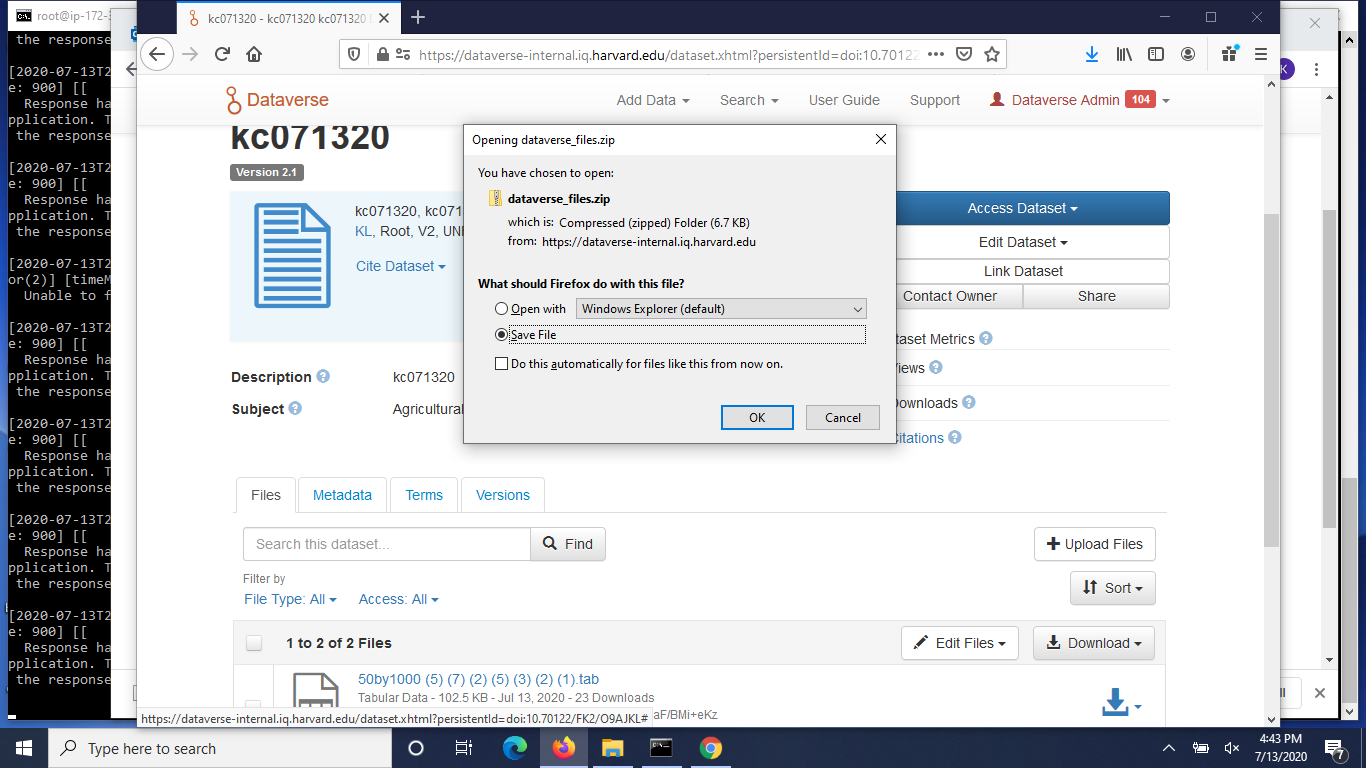The image size is (1366, 768).
Task: Expand Edit Files dropdown
Action: pyautogui.click(x=960, y=643)
